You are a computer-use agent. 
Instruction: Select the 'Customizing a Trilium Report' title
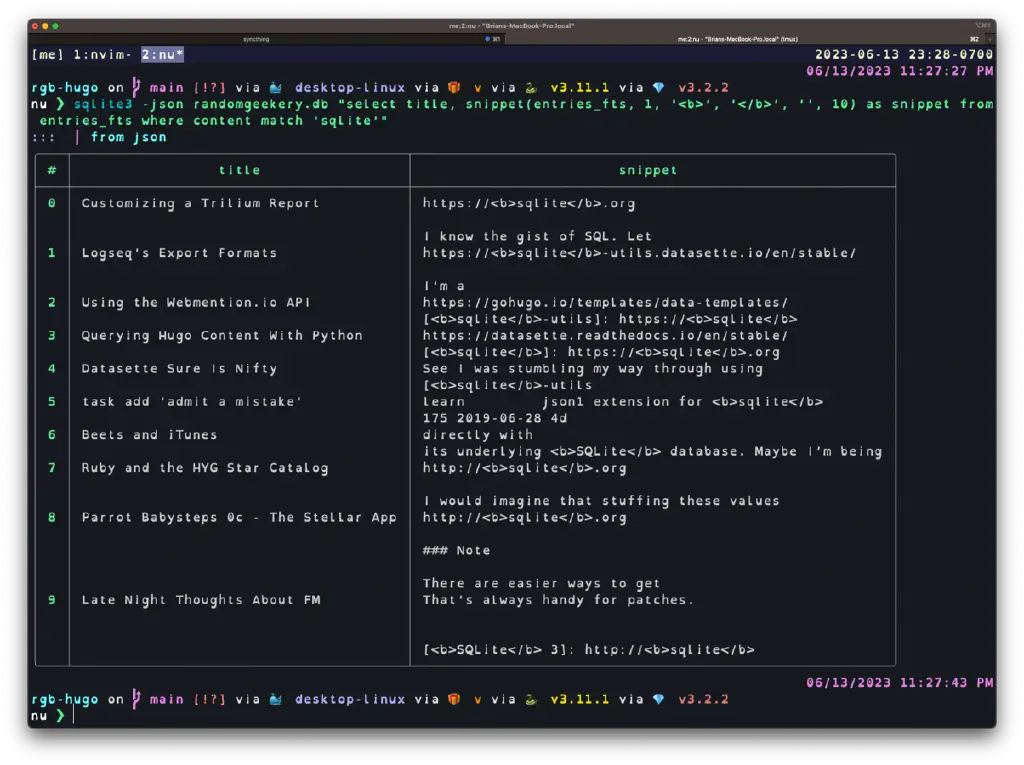tap(200, 203)
